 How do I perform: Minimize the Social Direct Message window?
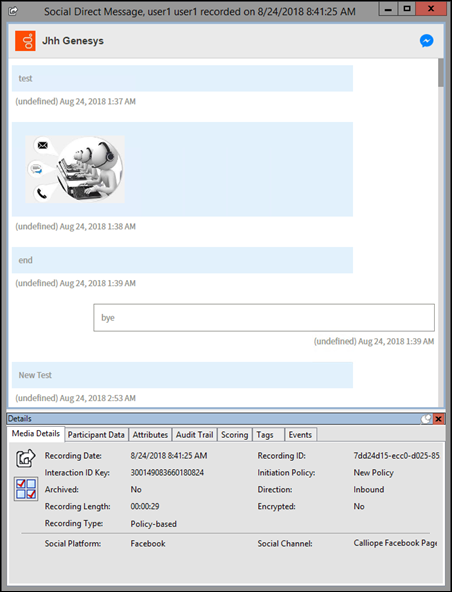point(389,8)
